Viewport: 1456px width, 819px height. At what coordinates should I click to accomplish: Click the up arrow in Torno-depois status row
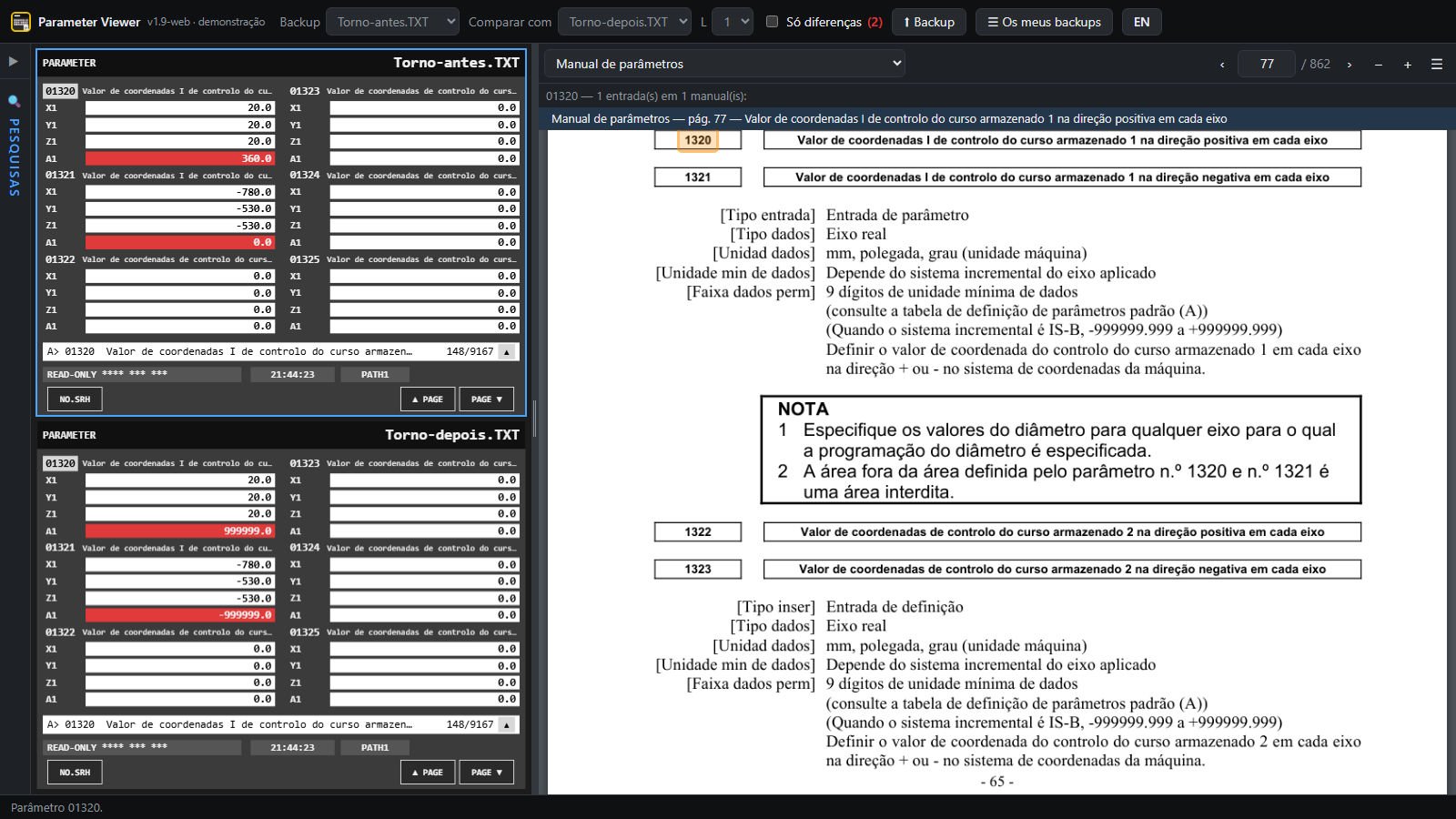pyautogui.click(x=507, y=725)
